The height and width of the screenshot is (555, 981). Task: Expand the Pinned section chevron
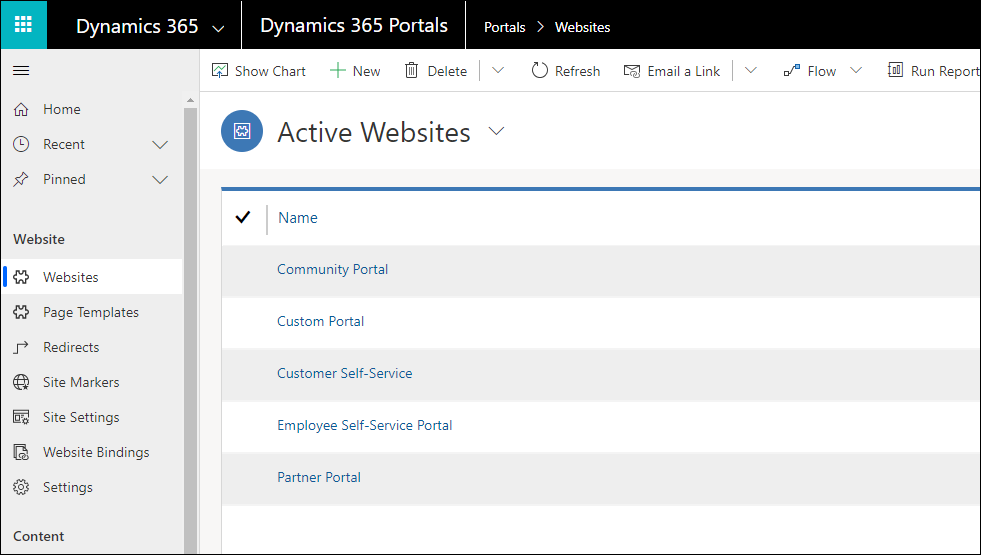coord(160,180)
